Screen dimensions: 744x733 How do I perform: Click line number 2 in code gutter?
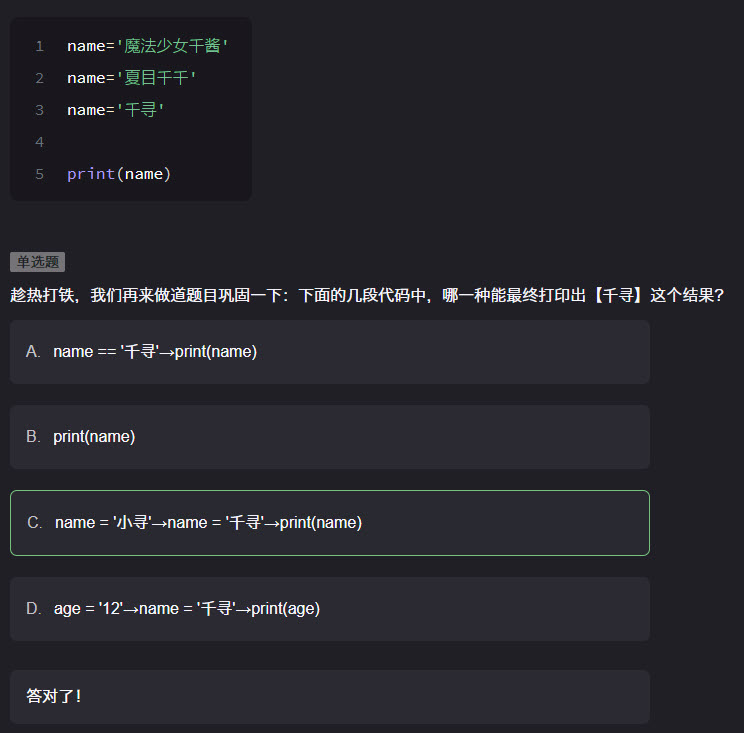39,78
